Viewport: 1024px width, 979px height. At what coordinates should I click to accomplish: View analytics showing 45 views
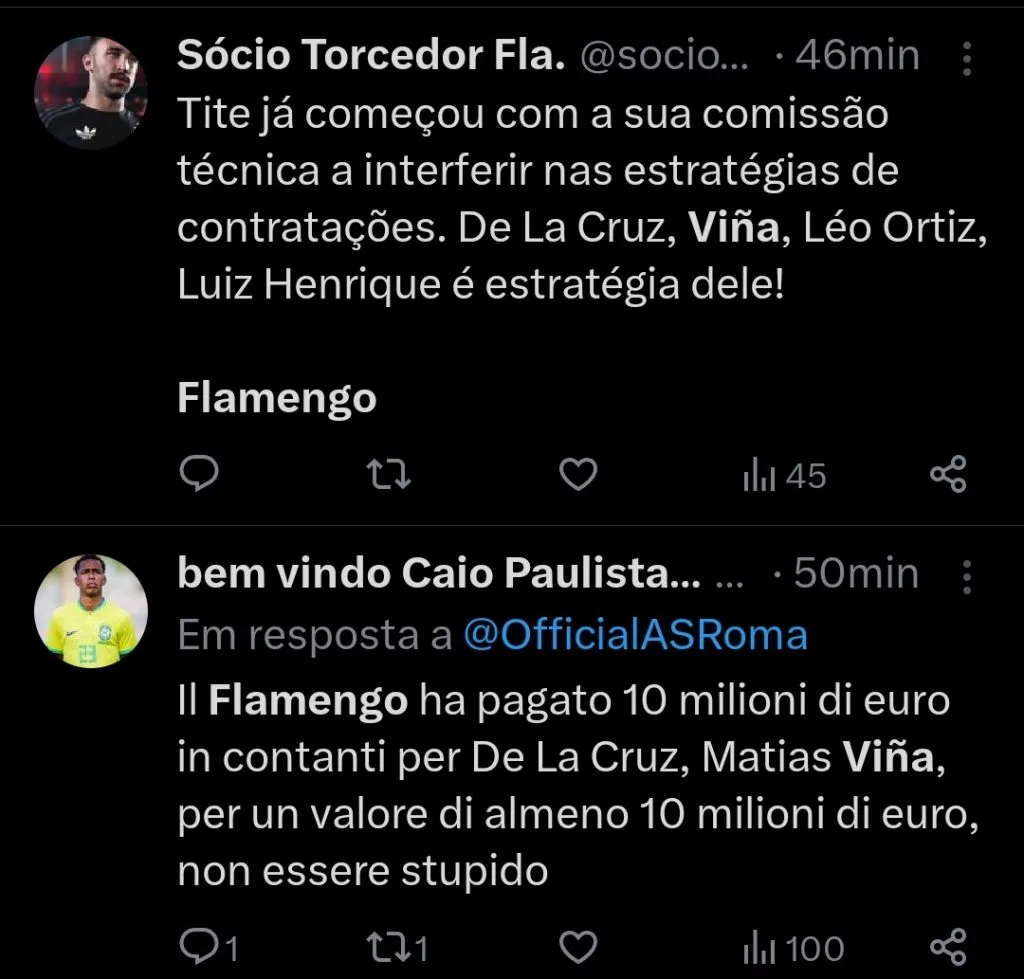point(785,476)
